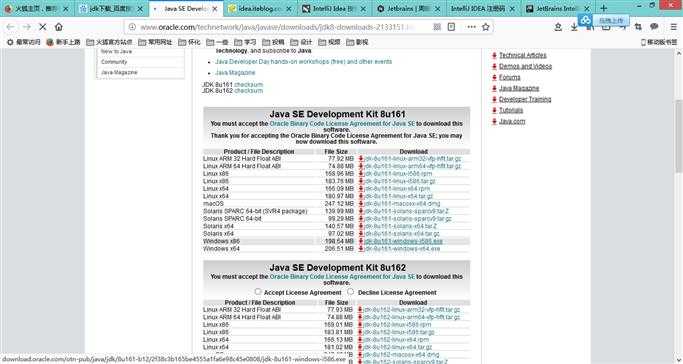Open the 火狐官方站点 bookmark folder
This screenshot has width=683, height=364.
(109, 42)
